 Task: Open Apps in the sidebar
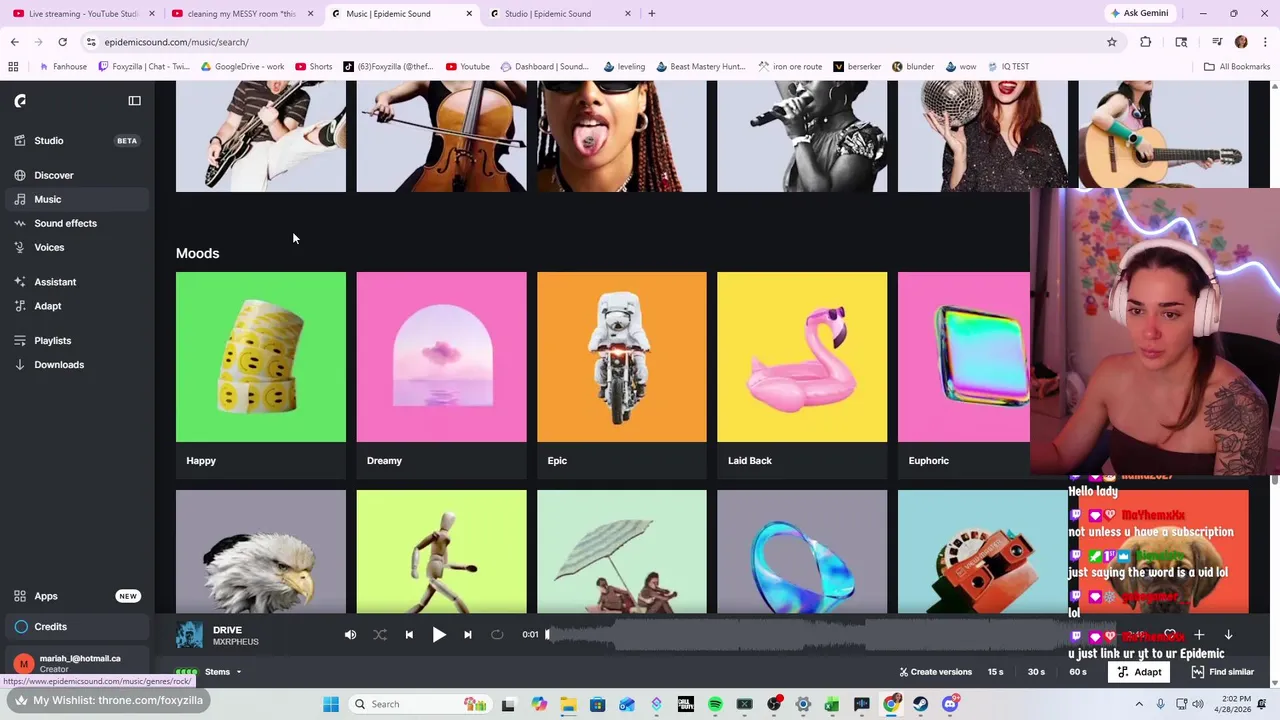click(46, 596)
